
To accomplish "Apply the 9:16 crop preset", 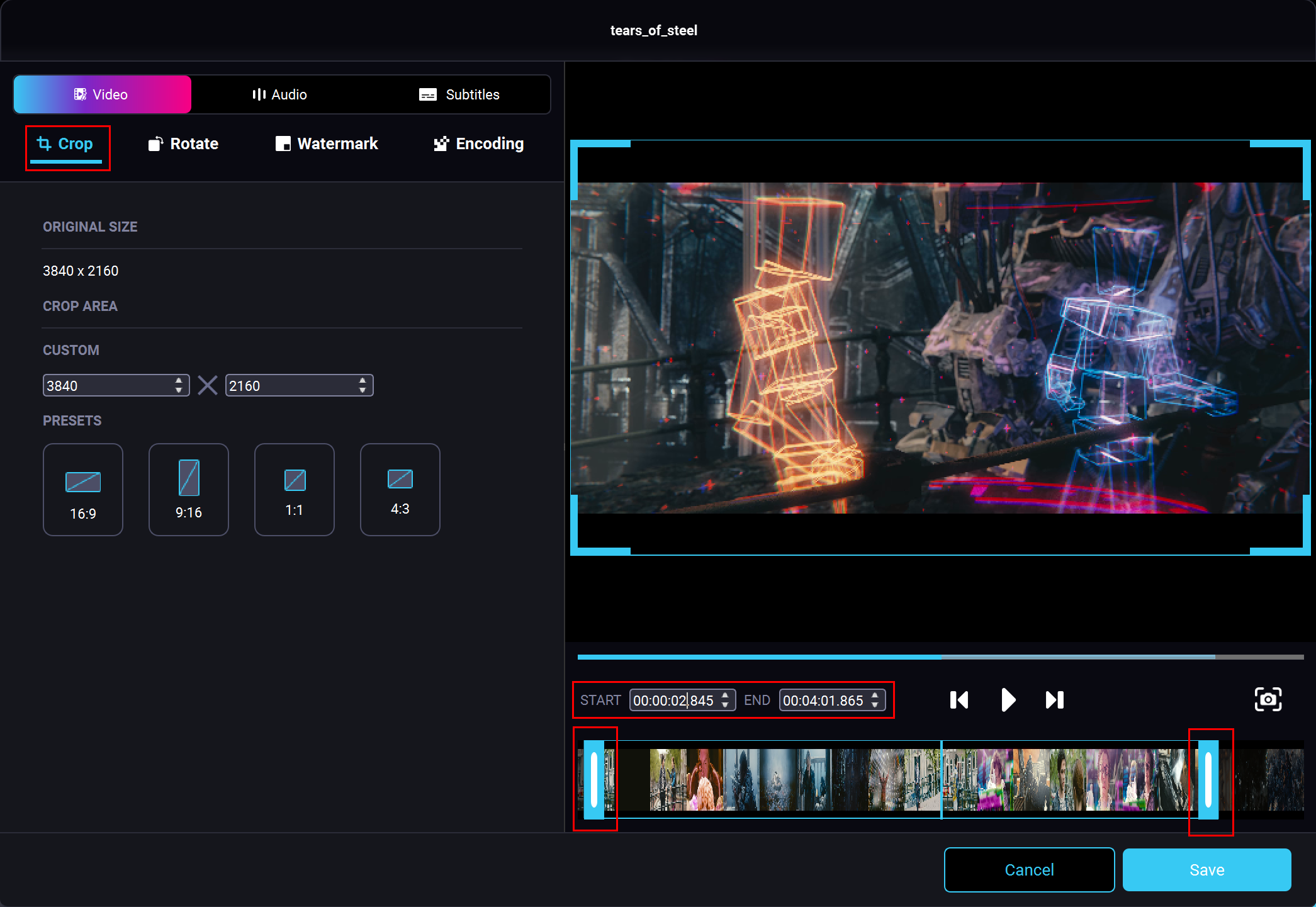I will coord(189,490).
